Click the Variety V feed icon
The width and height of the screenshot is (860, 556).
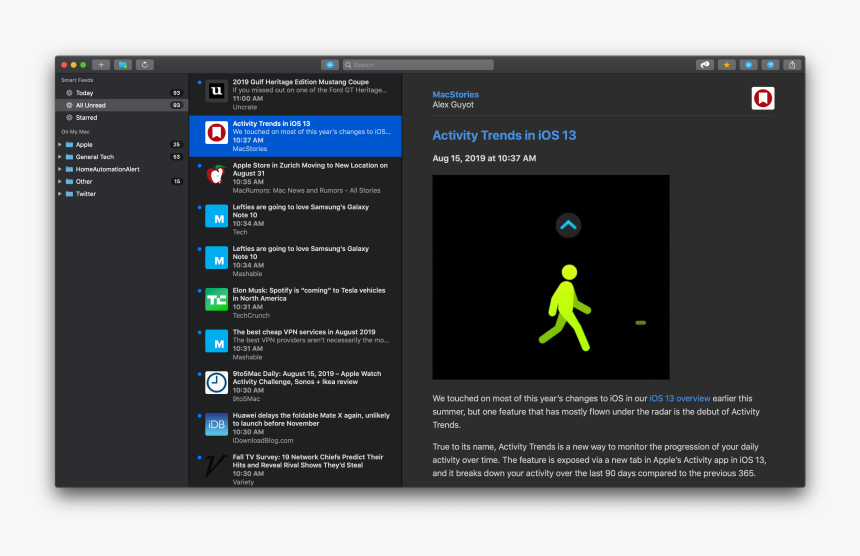214,466
